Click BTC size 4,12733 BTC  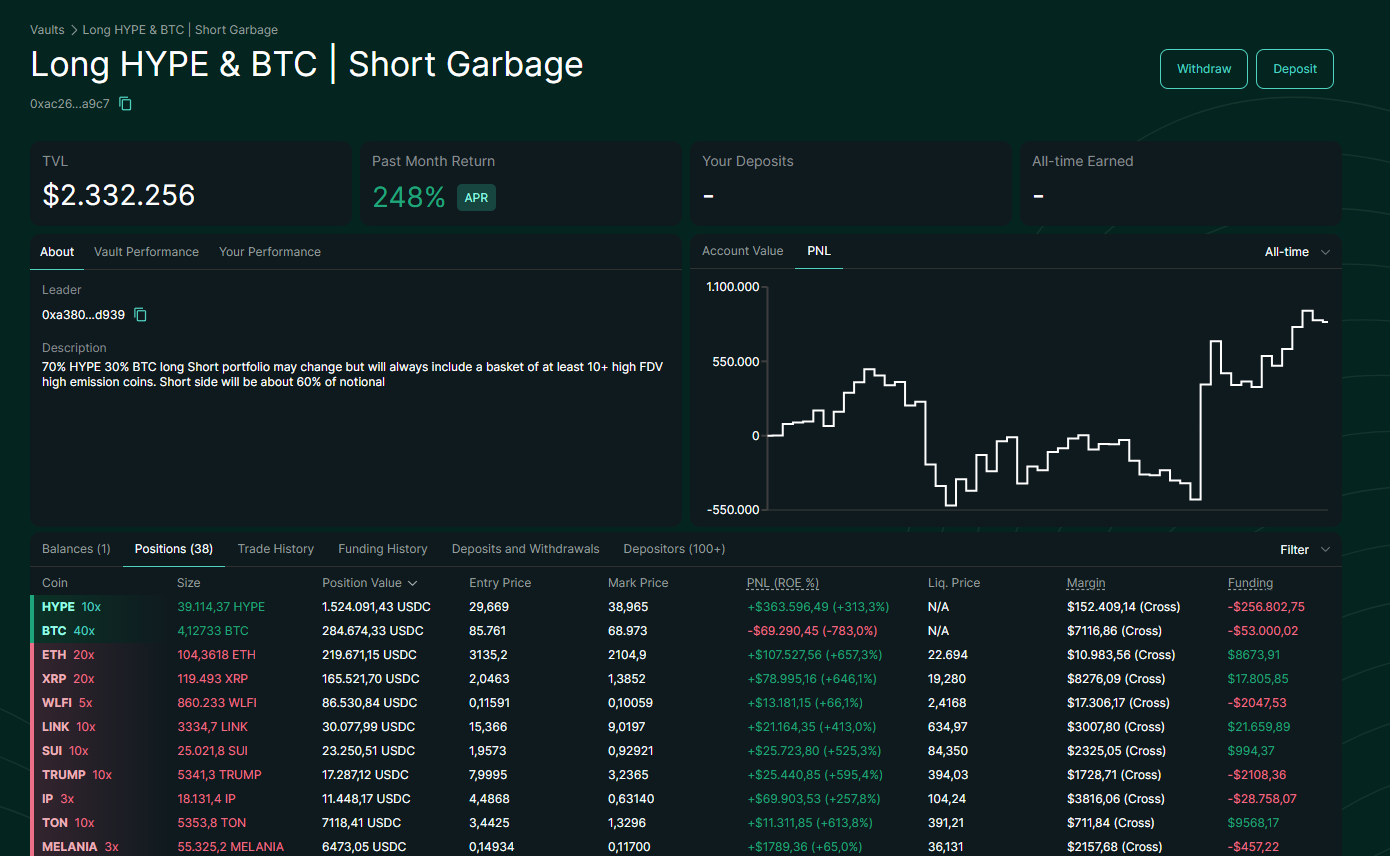(x=213, y=631)
